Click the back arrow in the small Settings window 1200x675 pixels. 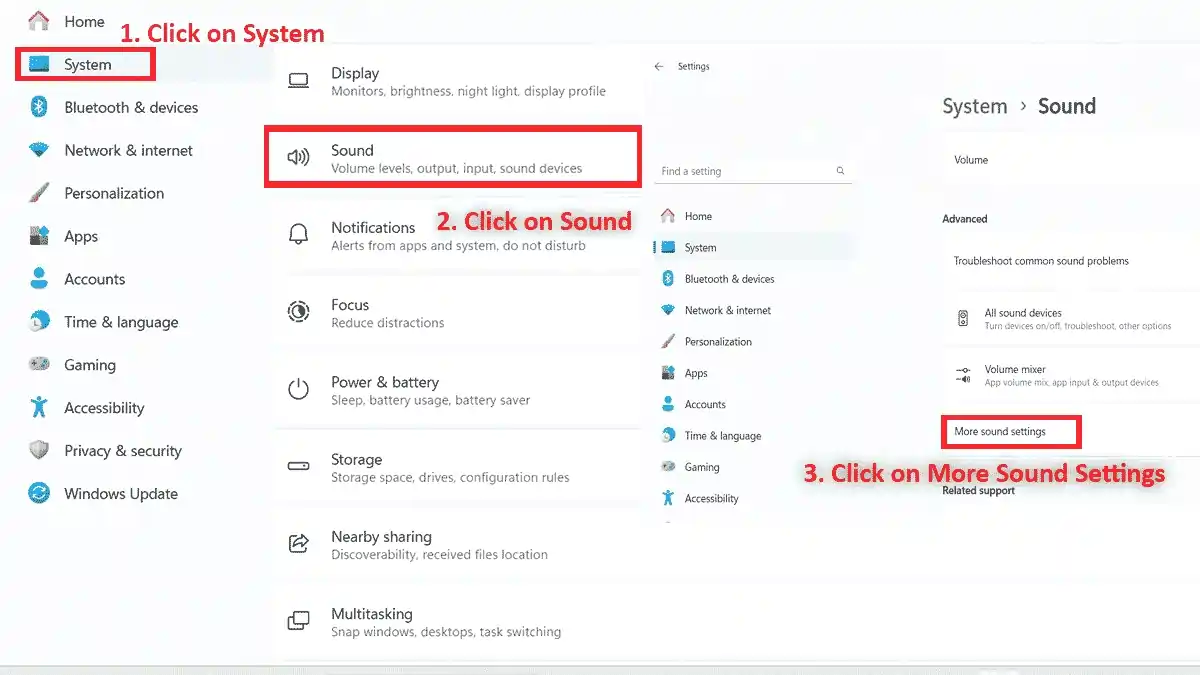tap(658, 66)
